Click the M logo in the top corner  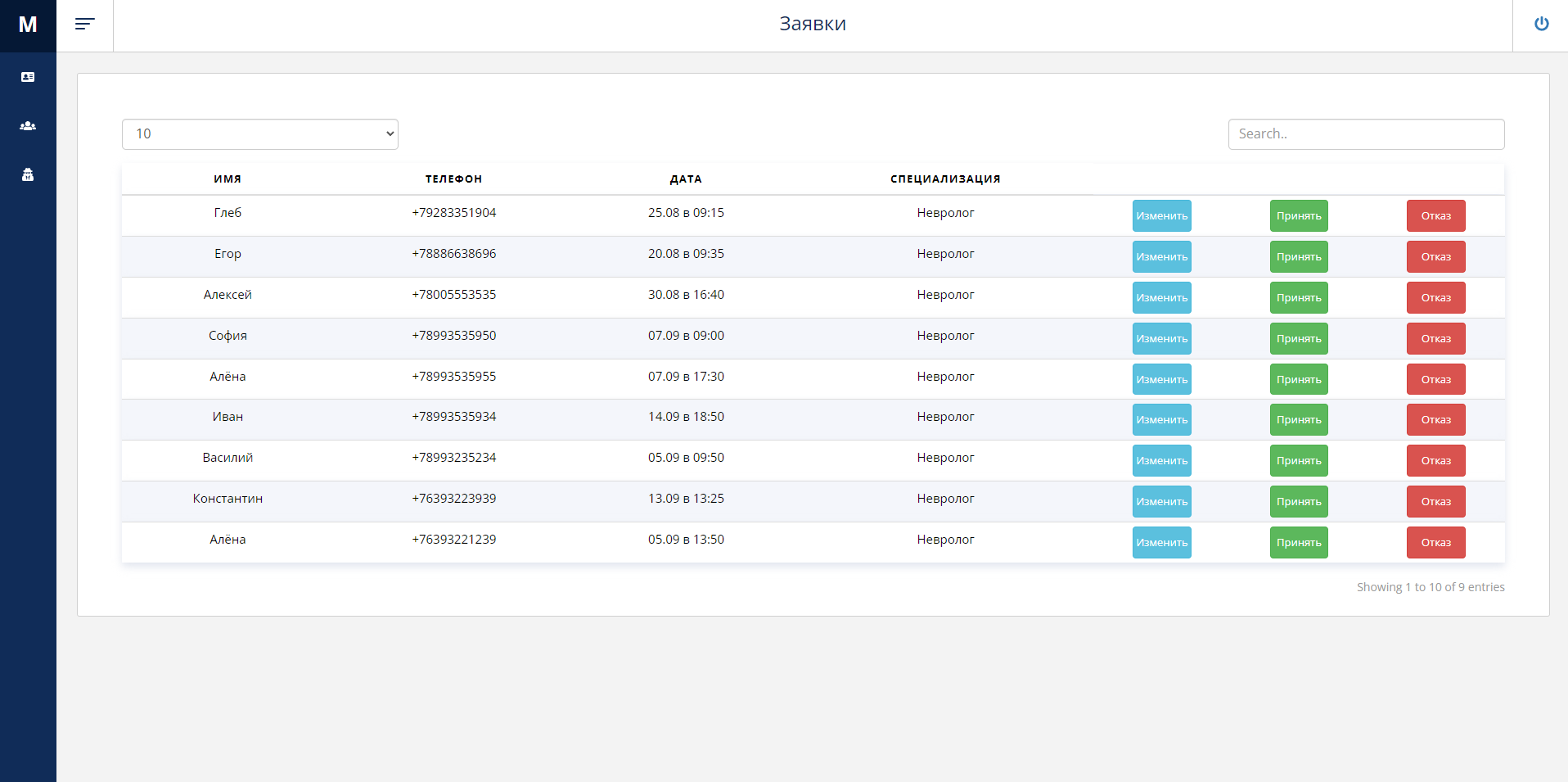(x=28, y=25)
